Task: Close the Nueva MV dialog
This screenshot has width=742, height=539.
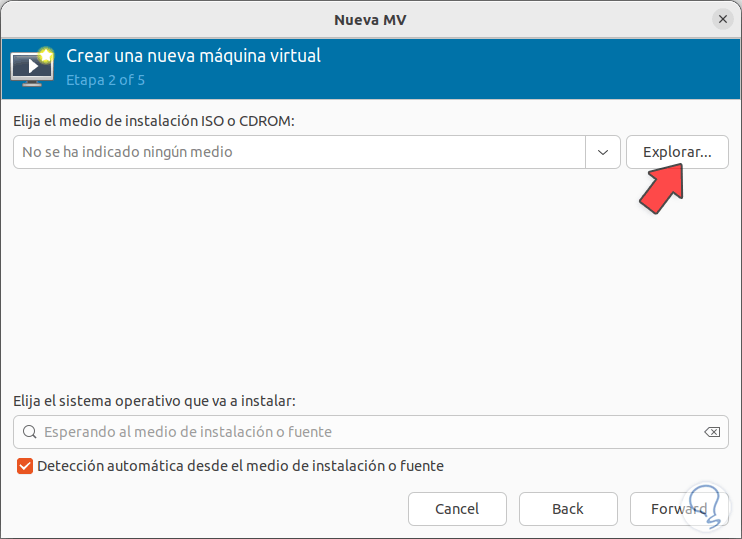Action: tap(722, 19)
